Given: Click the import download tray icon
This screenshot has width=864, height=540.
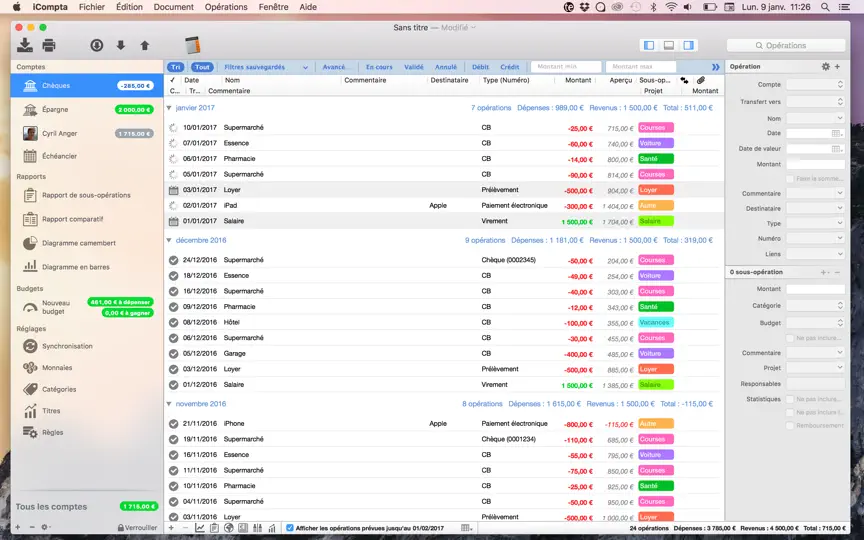Looking at the screenshot, I should (25, 45).
